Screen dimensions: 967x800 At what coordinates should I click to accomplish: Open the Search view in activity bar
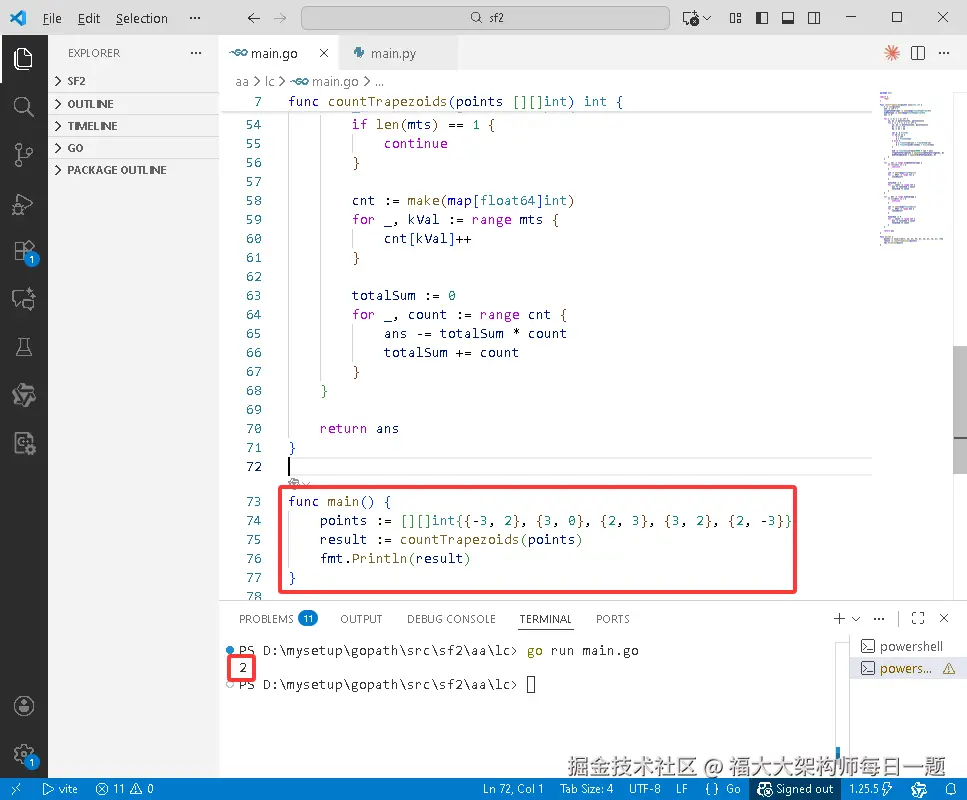point(23,107)
